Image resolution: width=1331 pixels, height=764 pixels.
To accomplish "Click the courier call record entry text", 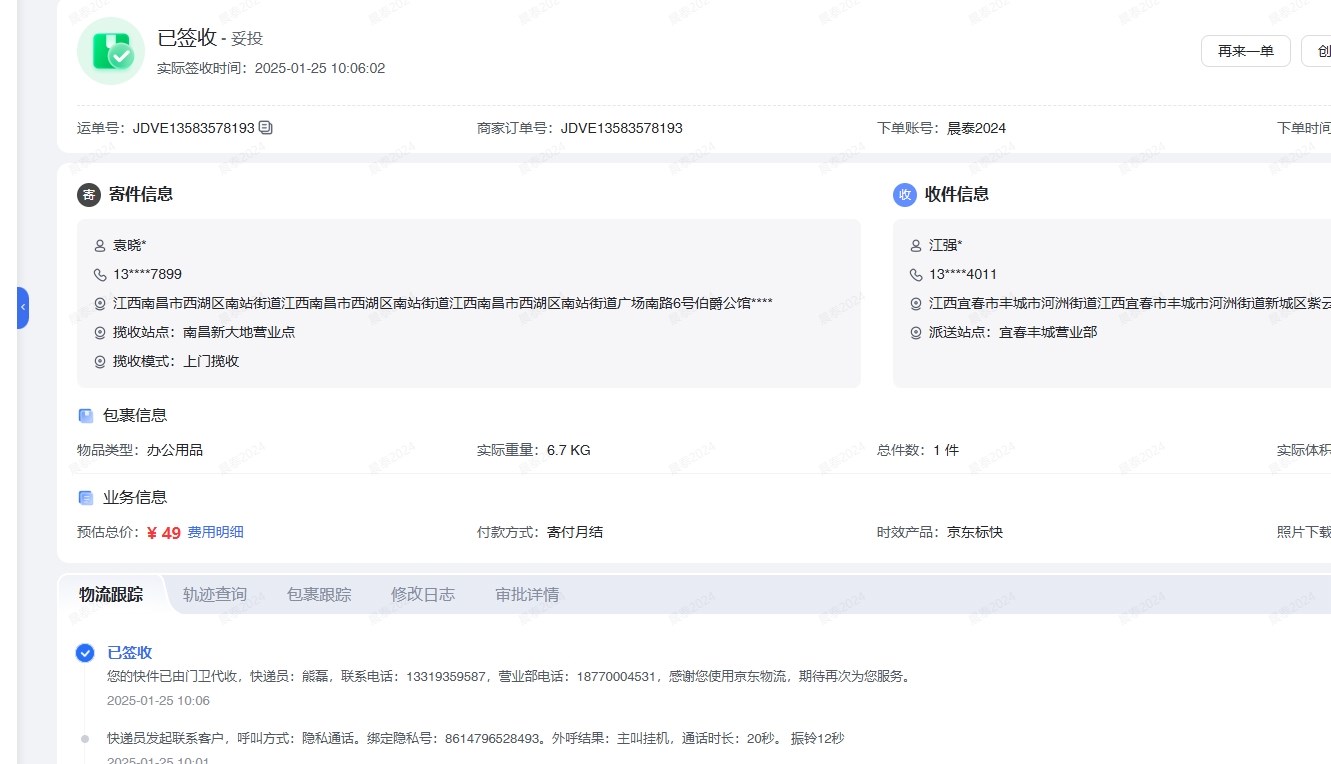I will (x=475, y=738).
